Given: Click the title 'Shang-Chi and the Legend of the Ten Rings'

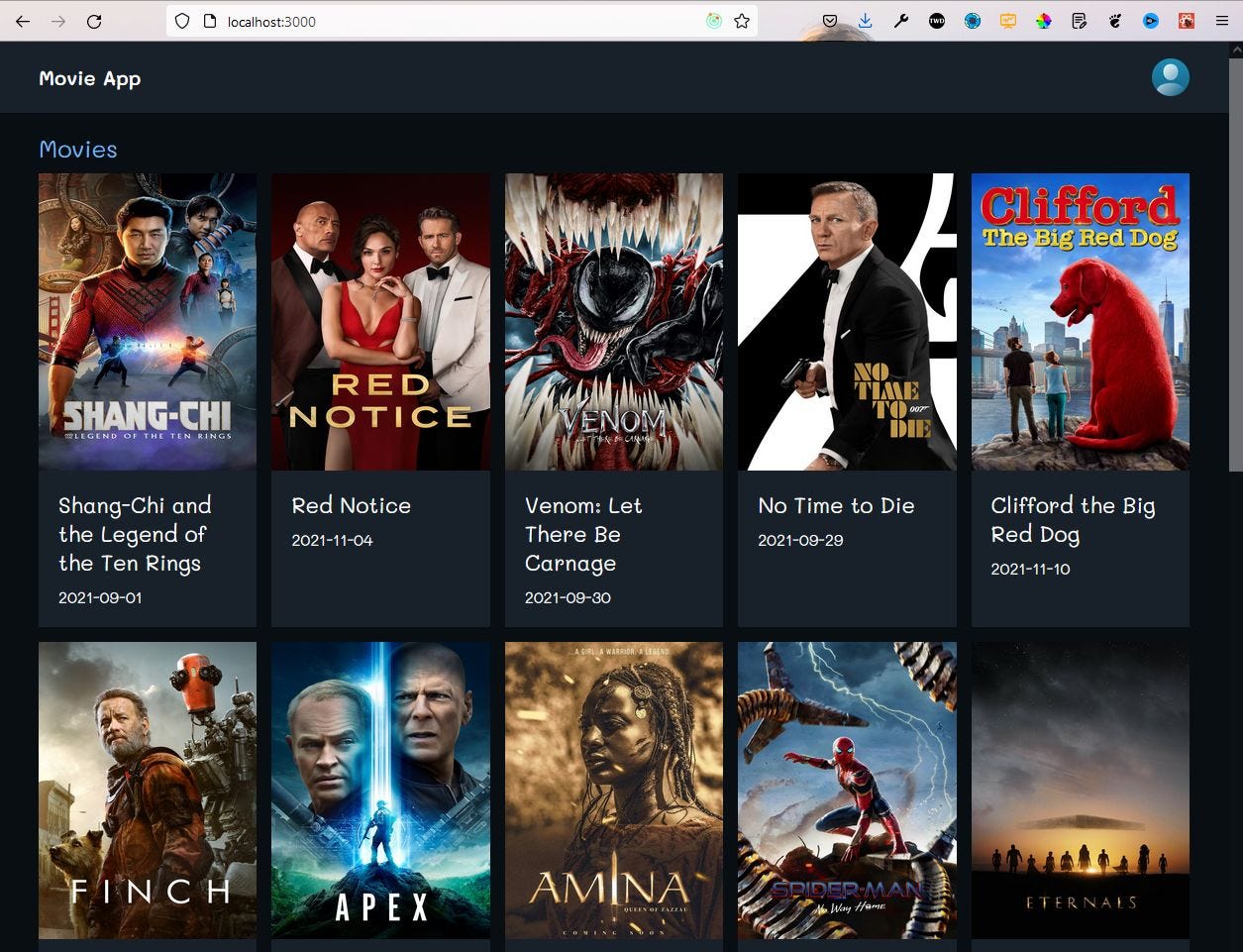Looking at the screenshot, I should [135, 534].
